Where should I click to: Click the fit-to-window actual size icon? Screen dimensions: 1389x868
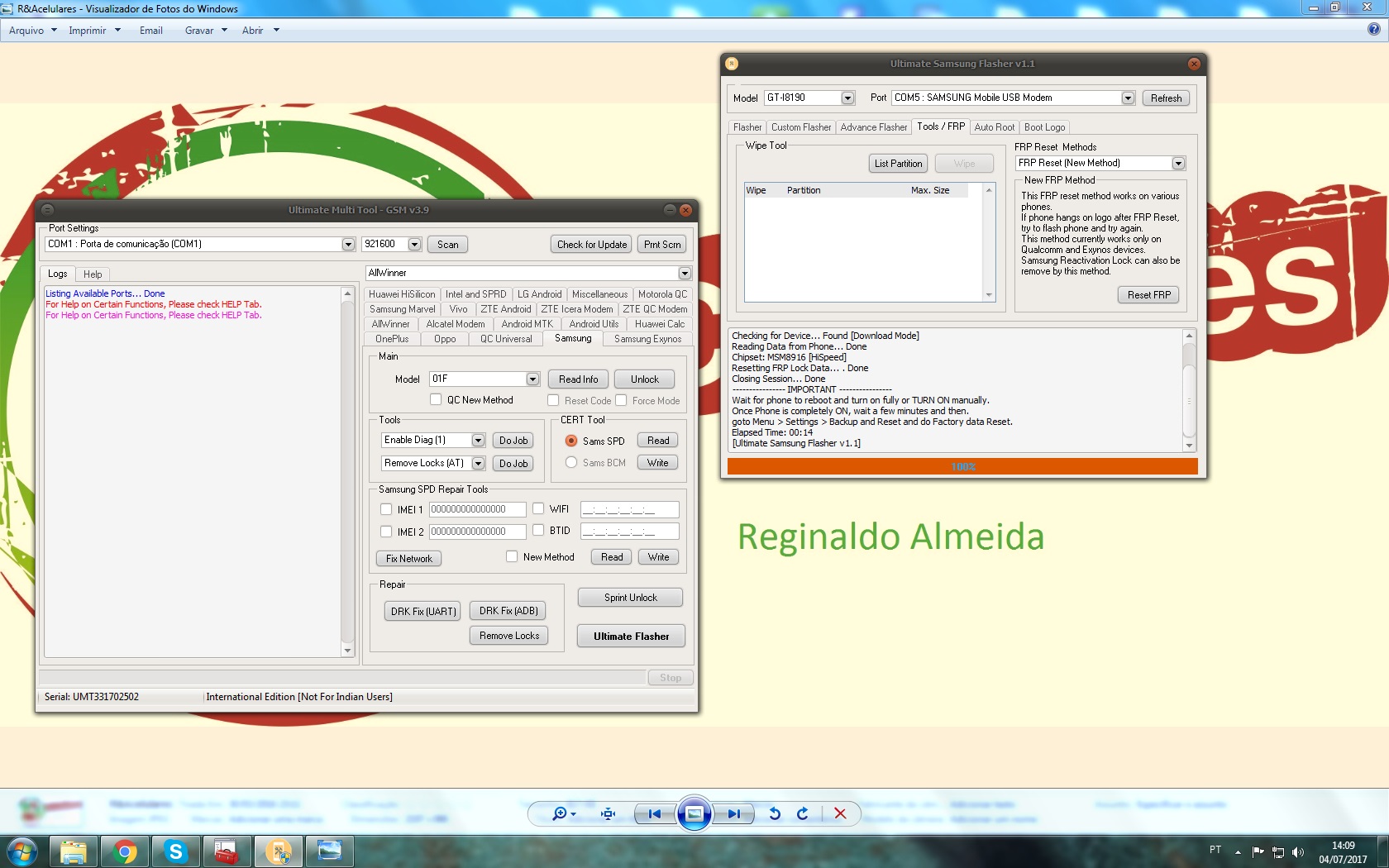pyautogui.click(x=609, y=814)
